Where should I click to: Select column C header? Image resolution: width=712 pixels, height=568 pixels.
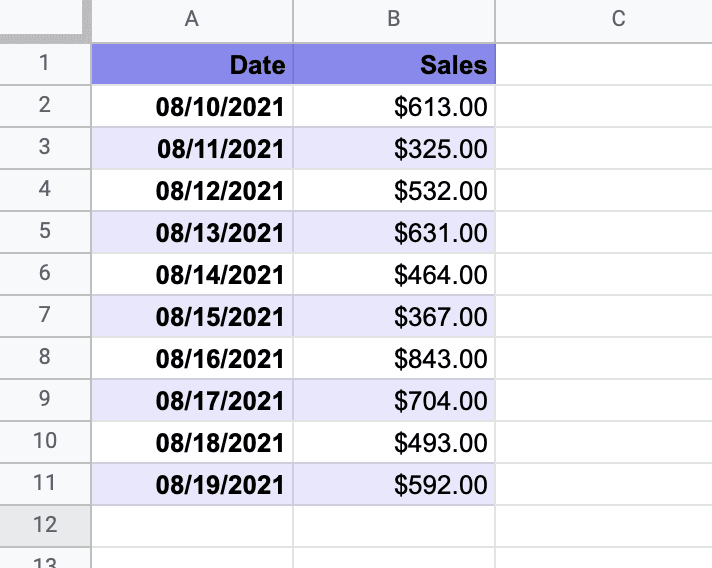(x=604, y=21)
